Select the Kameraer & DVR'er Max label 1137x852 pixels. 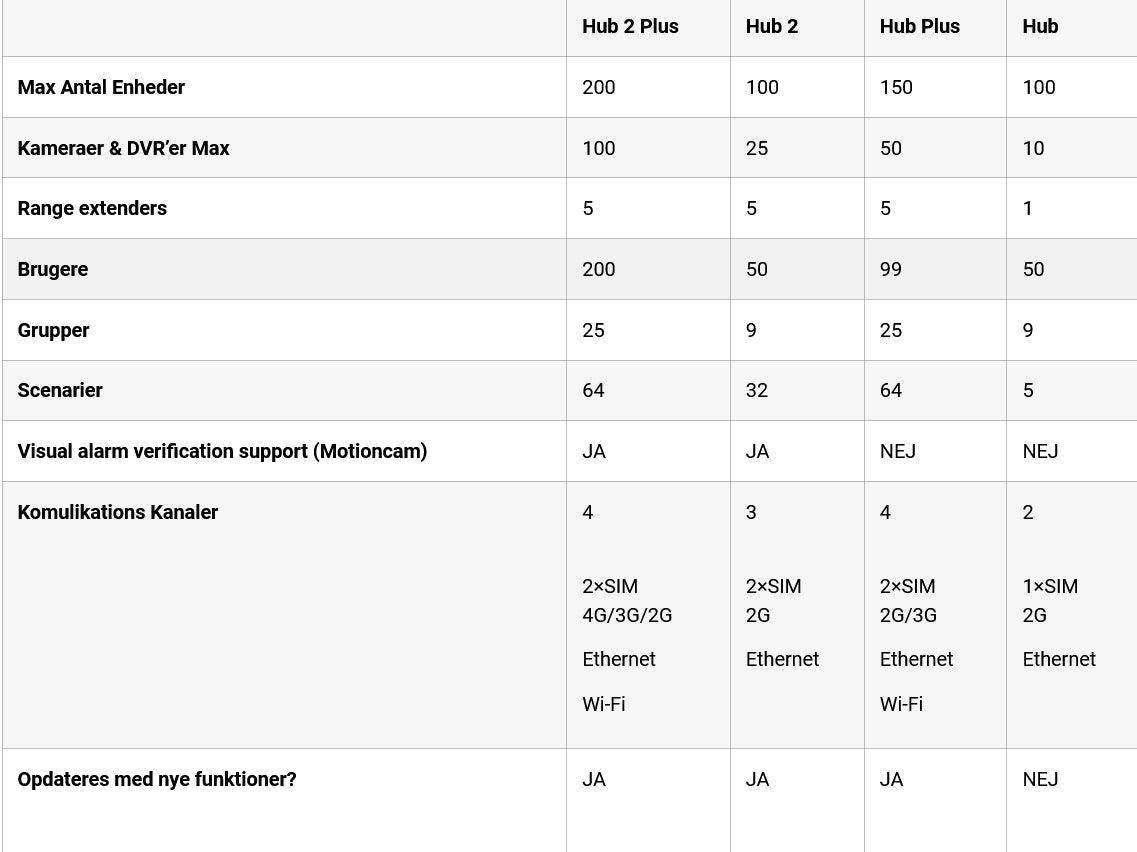click(123, 148)
